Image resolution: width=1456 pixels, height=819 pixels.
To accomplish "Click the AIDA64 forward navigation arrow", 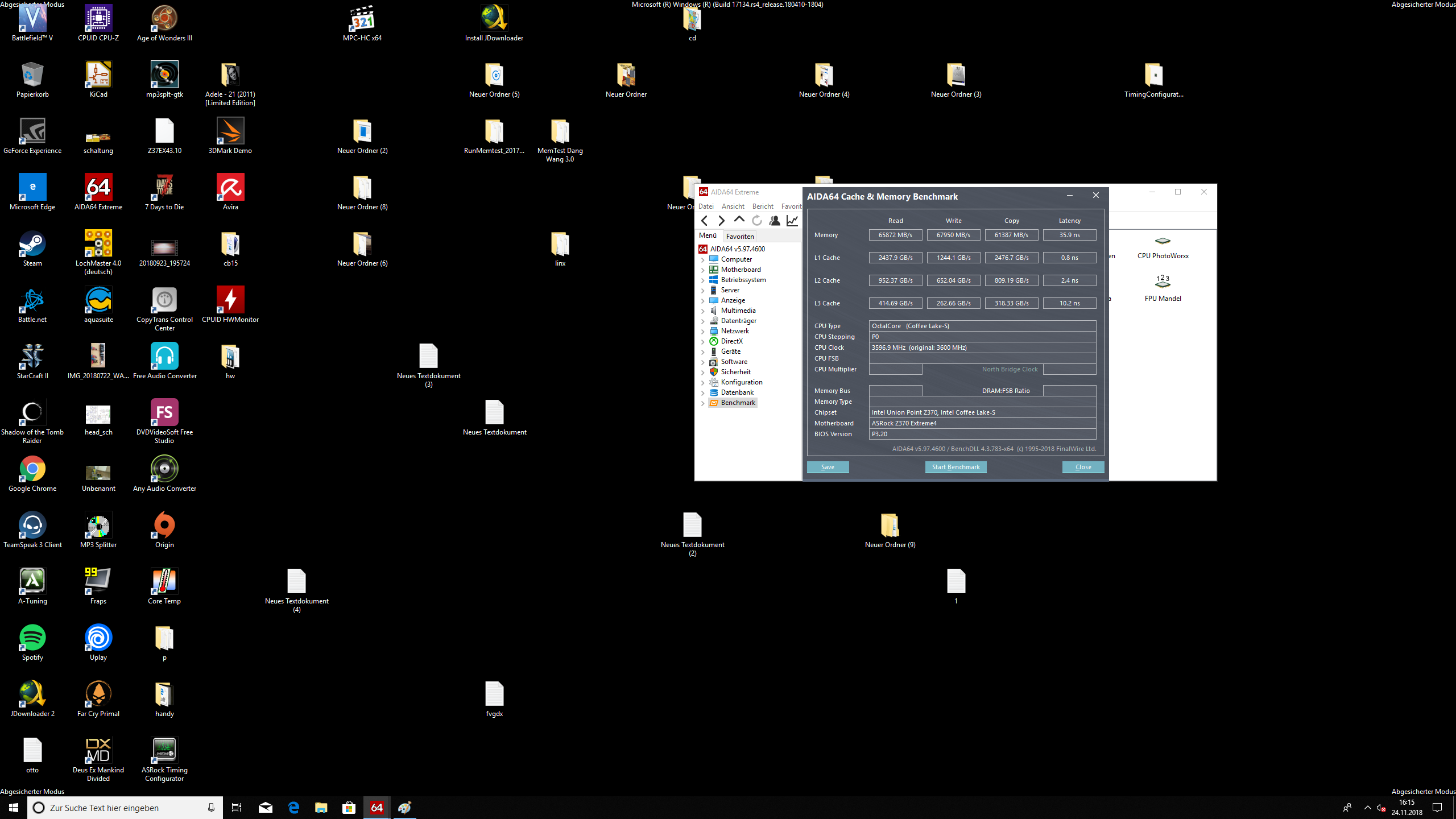I will pos(722,221).
